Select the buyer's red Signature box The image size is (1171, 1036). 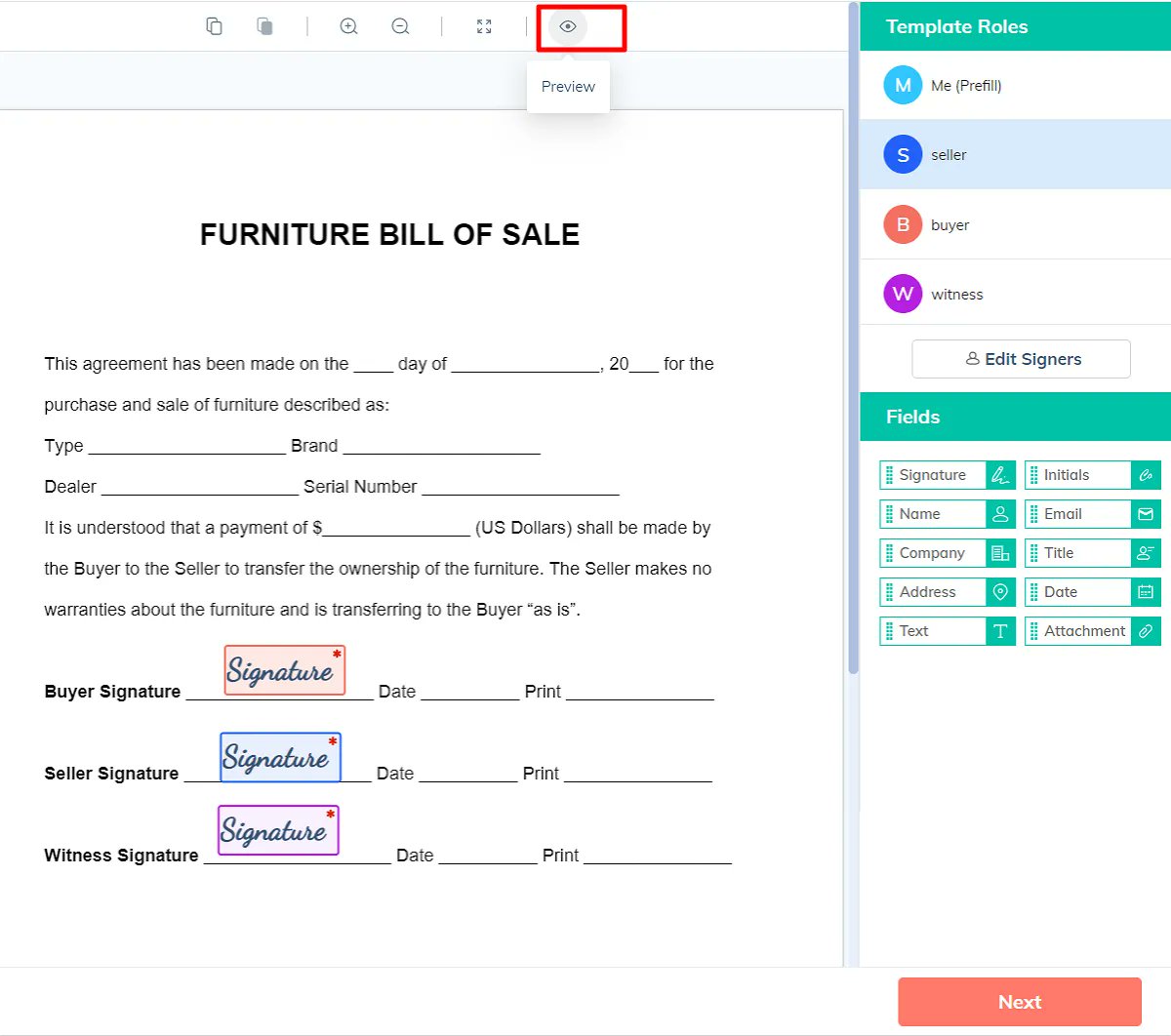click(285, 670)
